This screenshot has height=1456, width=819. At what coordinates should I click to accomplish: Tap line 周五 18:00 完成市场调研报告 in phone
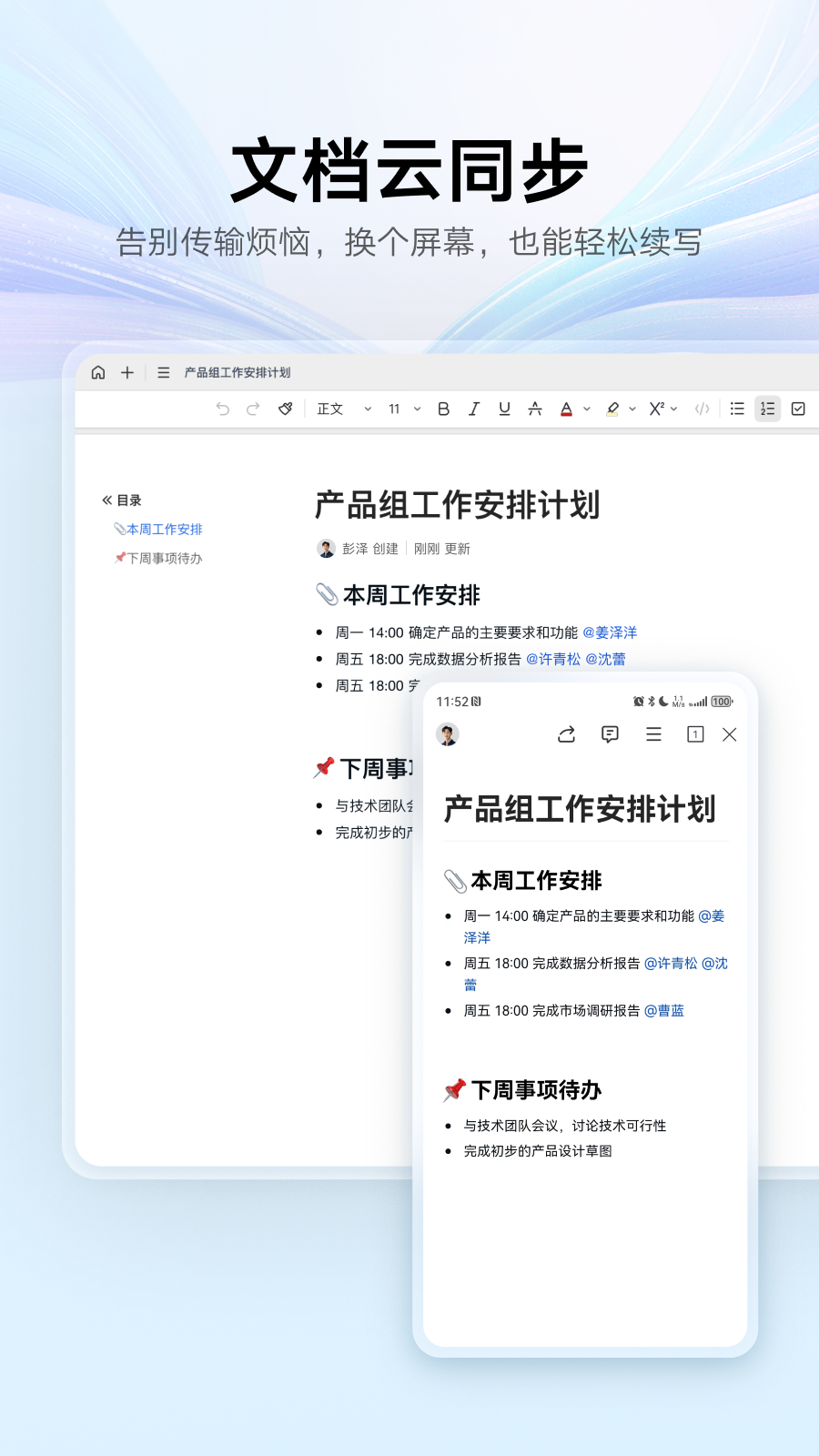click(552, 1010)
